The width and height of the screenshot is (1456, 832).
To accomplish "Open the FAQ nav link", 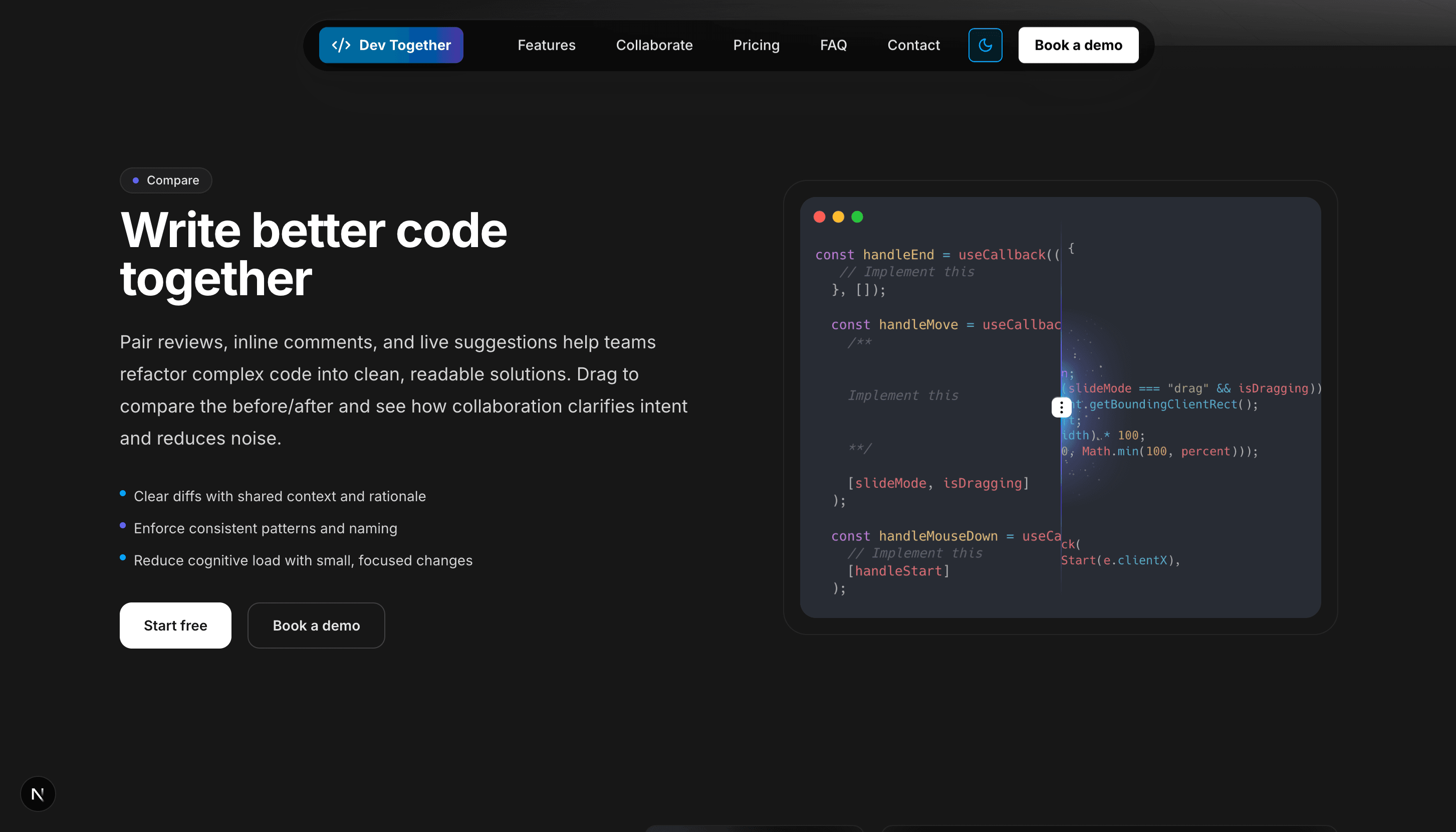I will (833, 45).
